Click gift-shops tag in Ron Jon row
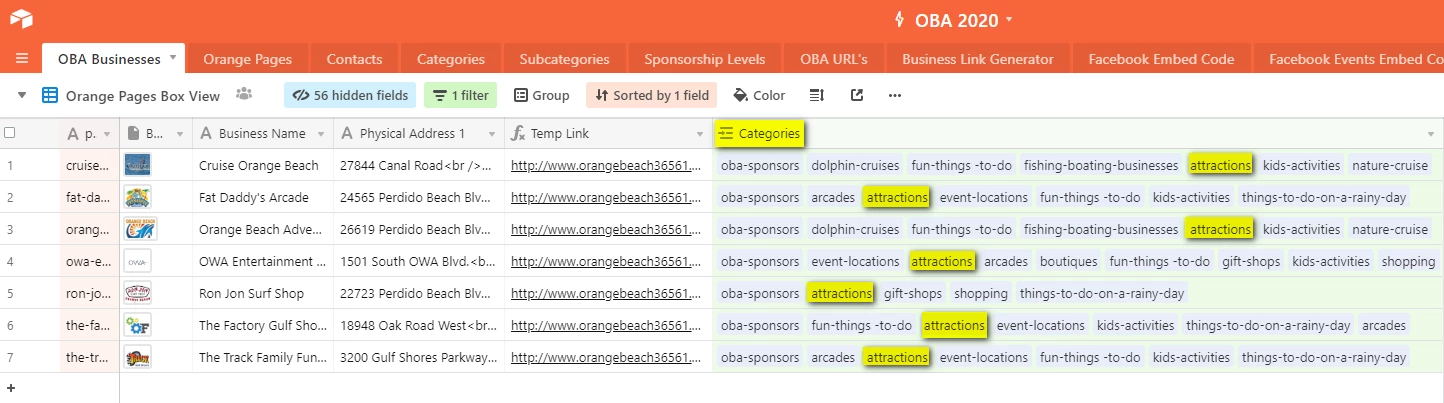 (x=913, y=293)
